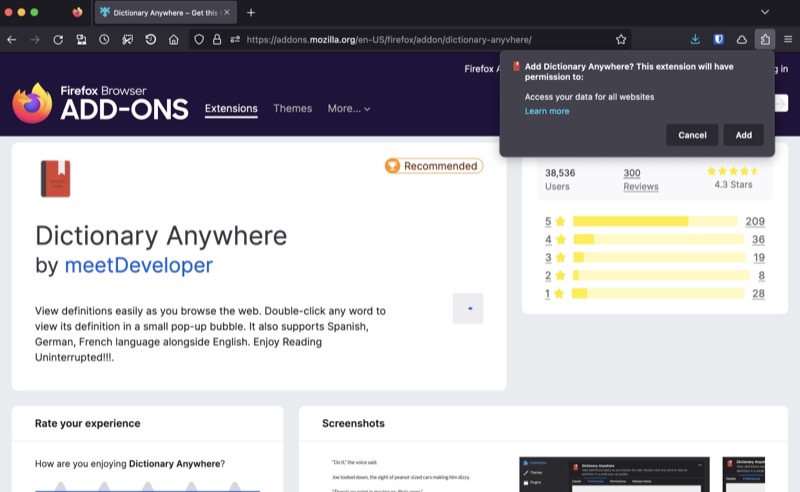Viewport: 800px width, 492px height.
Task: Close the Dictionary Anywhere tab
Action: pyautogui.click(x=227, y=12)
